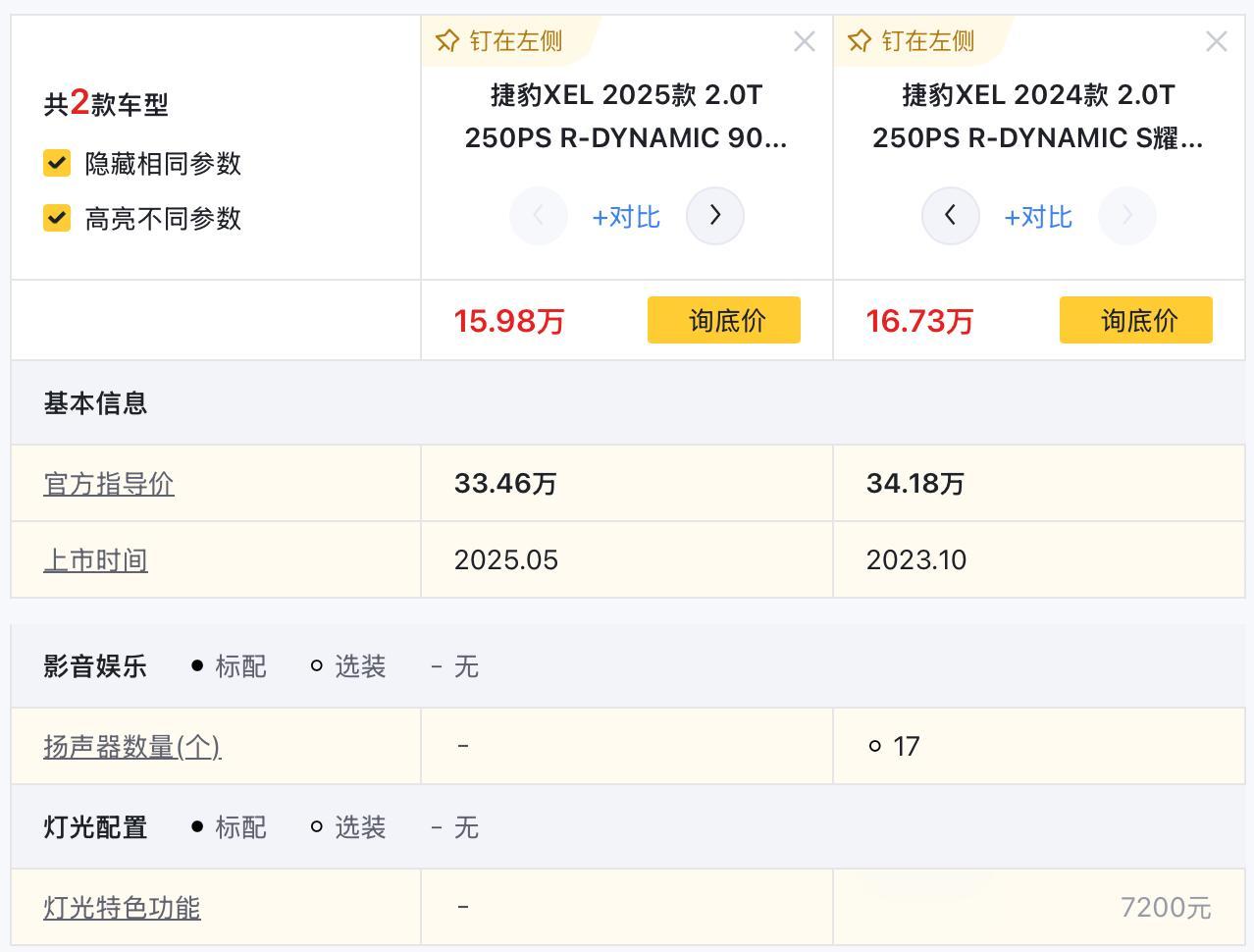Click 询底价 button for 16.73万 model

pyautogui.click(x=1136, y=320)
